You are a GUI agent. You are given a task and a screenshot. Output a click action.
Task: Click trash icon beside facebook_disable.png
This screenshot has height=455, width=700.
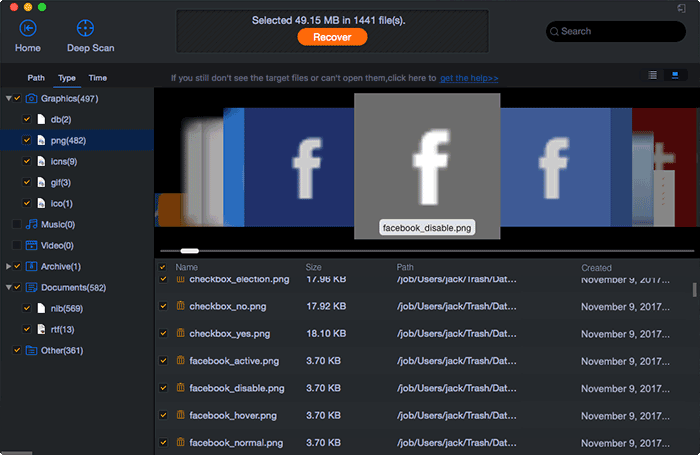point(180,388)
